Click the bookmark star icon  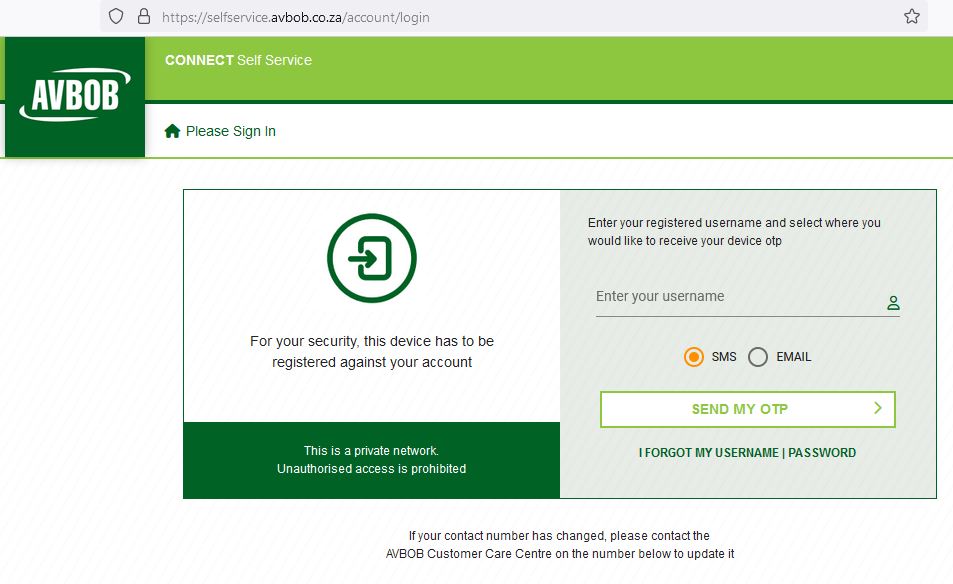pos(910,16)
